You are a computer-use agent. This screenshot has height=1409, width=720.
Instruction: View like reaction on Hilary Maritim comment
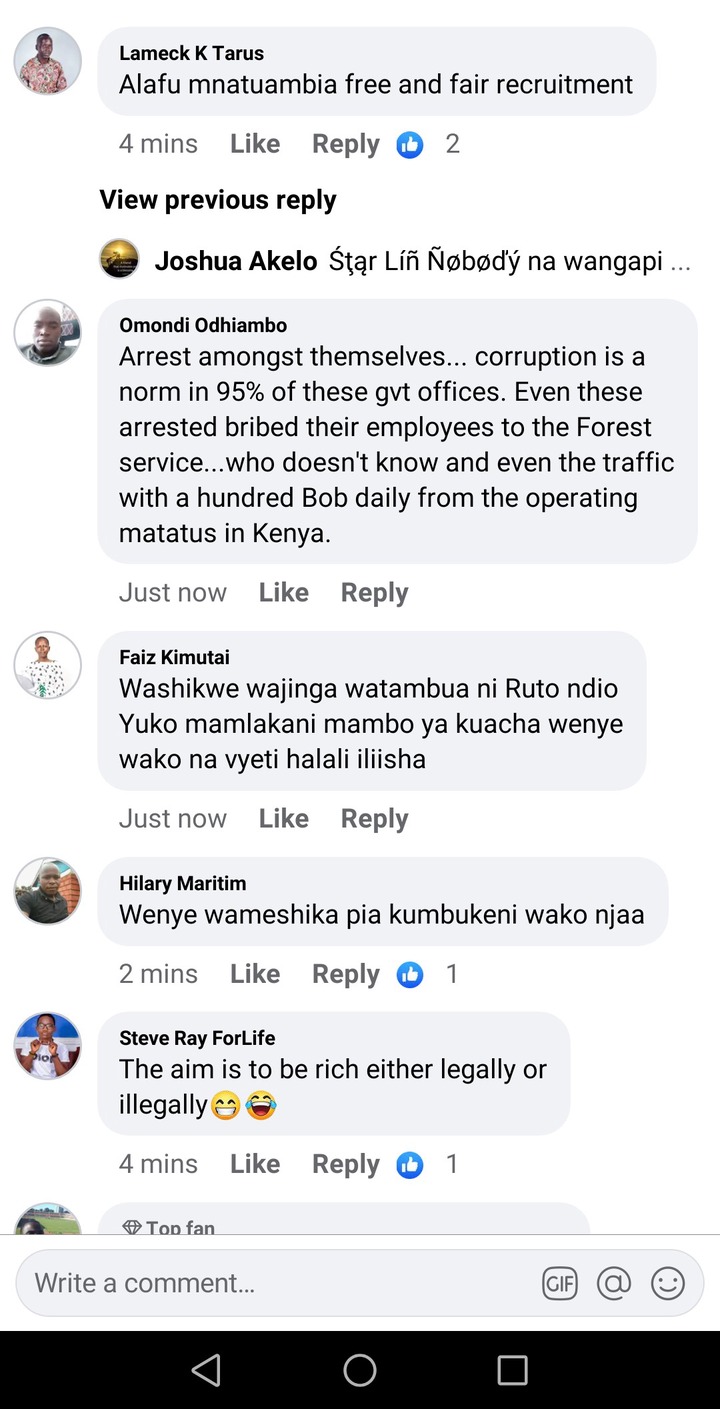(x=428, y=974)
